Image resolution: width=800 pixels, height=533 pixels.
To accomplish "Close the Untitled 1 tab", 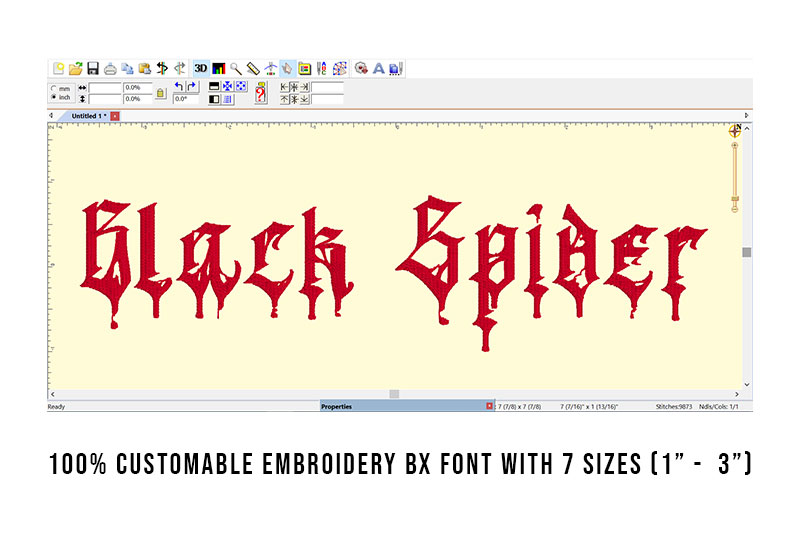I will click(x=115, y=116).
